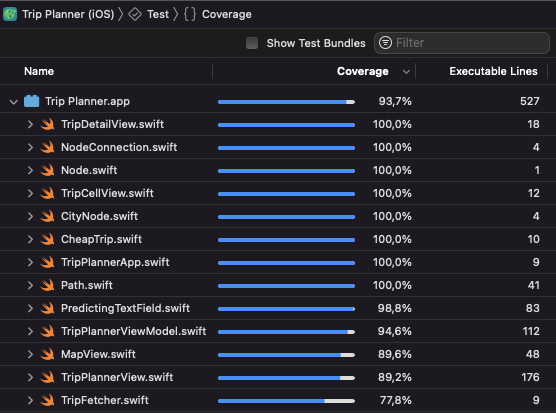Screen dimensions: 556x413
Task: Click the MapView.swift coverage bar
Action: click(x=286, y=355)
